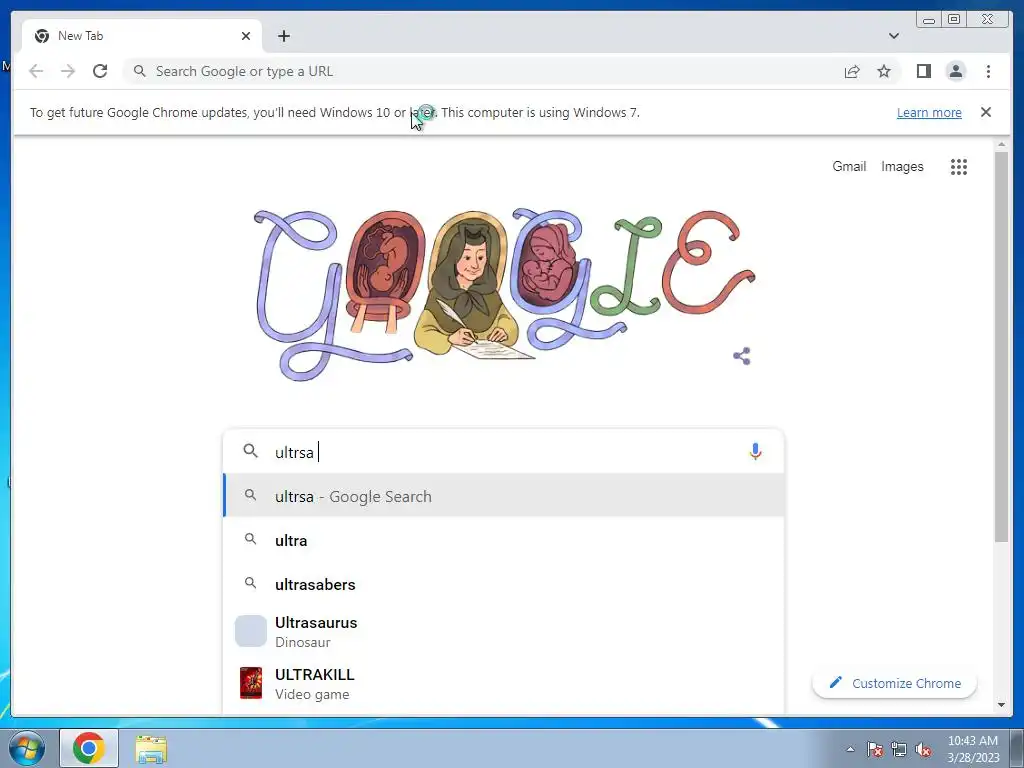Click the browser forward arrow
Viewport: 1024px width, 768px height.
click(68, 71)
